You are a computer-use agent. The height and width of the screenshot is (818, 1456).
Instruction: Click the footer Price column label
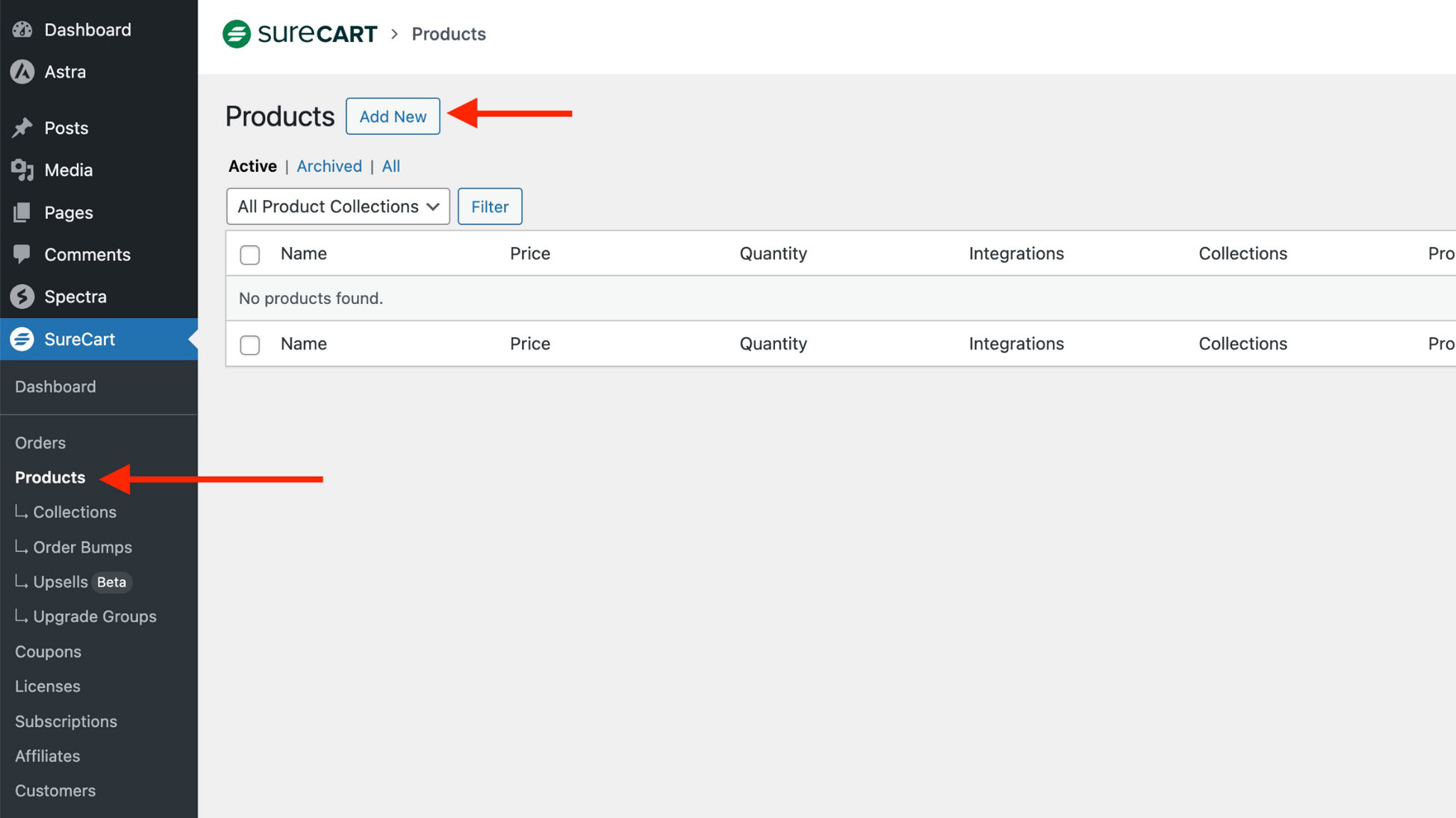530,344
